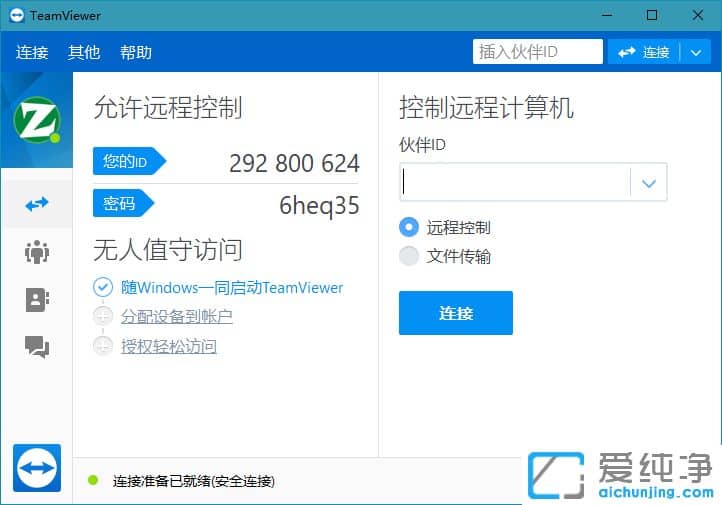Open the Meeting sidebar icon with people

[x=37, y=252]
